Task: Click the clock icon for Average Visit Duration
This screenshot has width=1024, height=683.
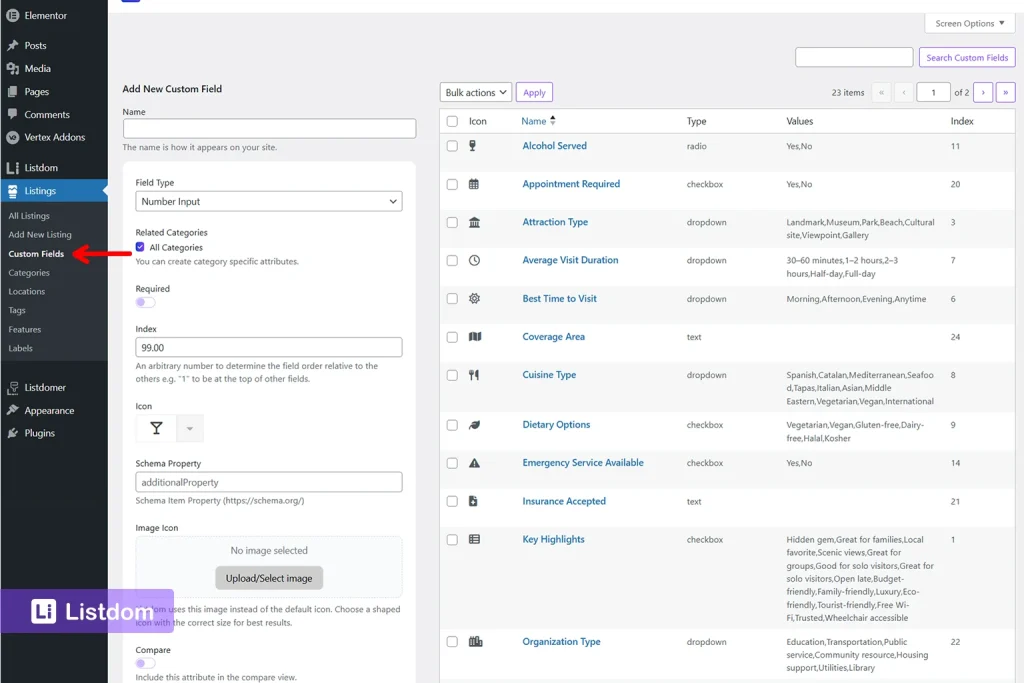Action: [x=474, y=260]
